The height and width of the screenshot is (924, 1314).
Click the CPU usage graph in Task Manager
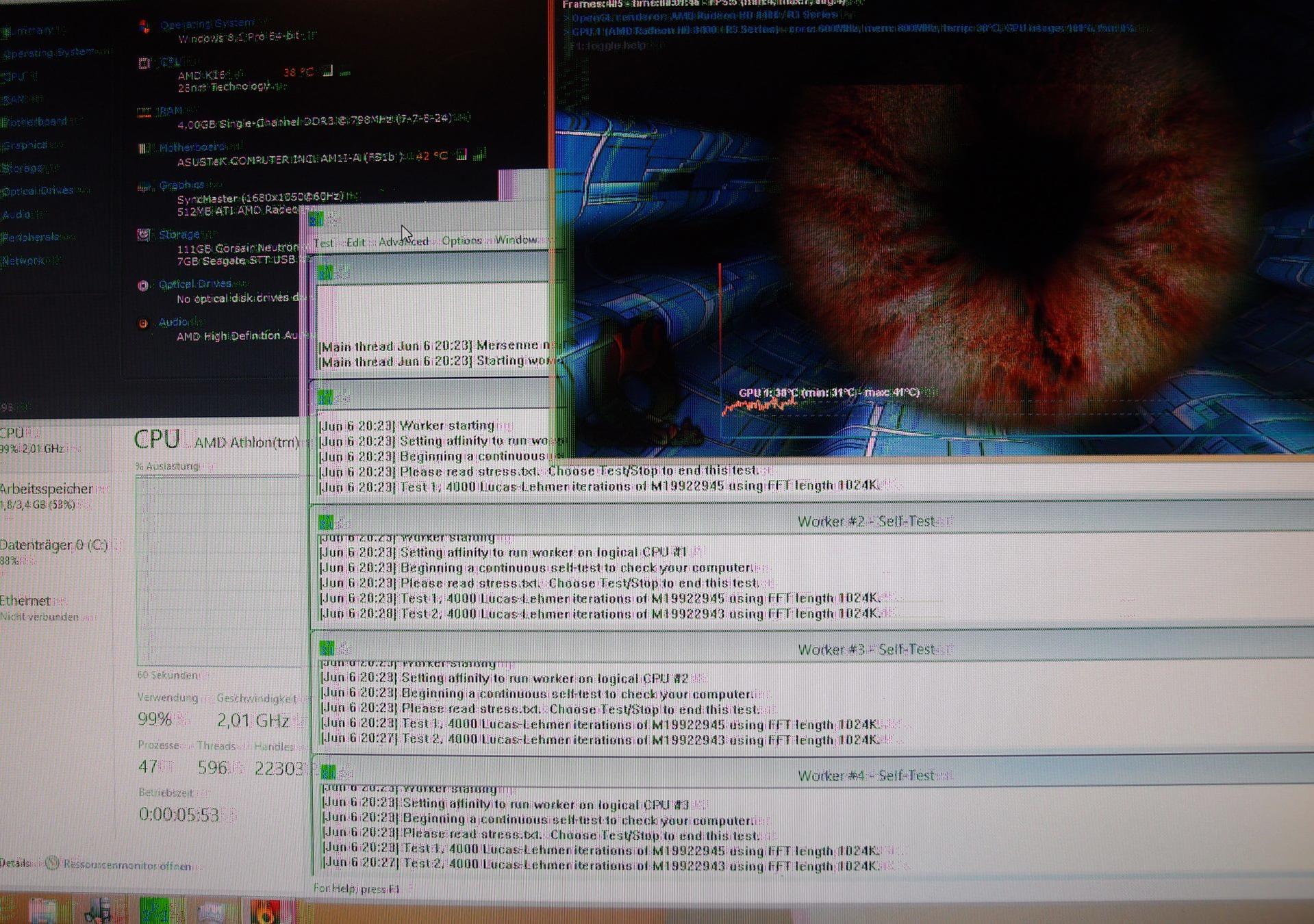pyautogui.click(x=219, y=569)
